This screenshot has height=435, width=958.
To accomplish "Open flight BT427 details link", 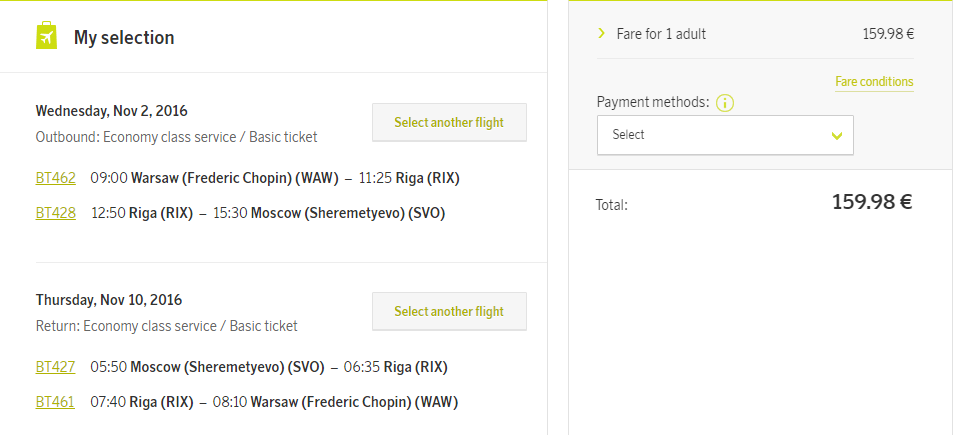I will (56, 367).
